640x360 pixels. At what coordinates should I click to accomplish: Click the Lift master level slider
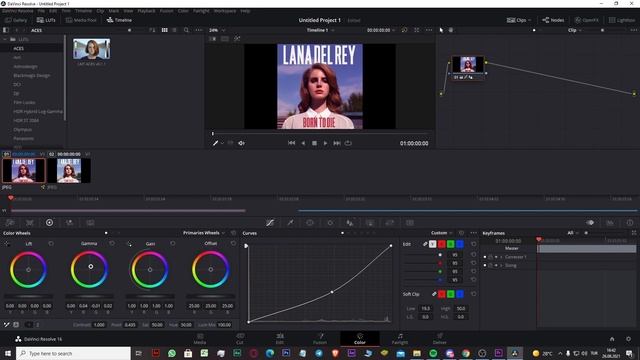click(x=28, y=296)
